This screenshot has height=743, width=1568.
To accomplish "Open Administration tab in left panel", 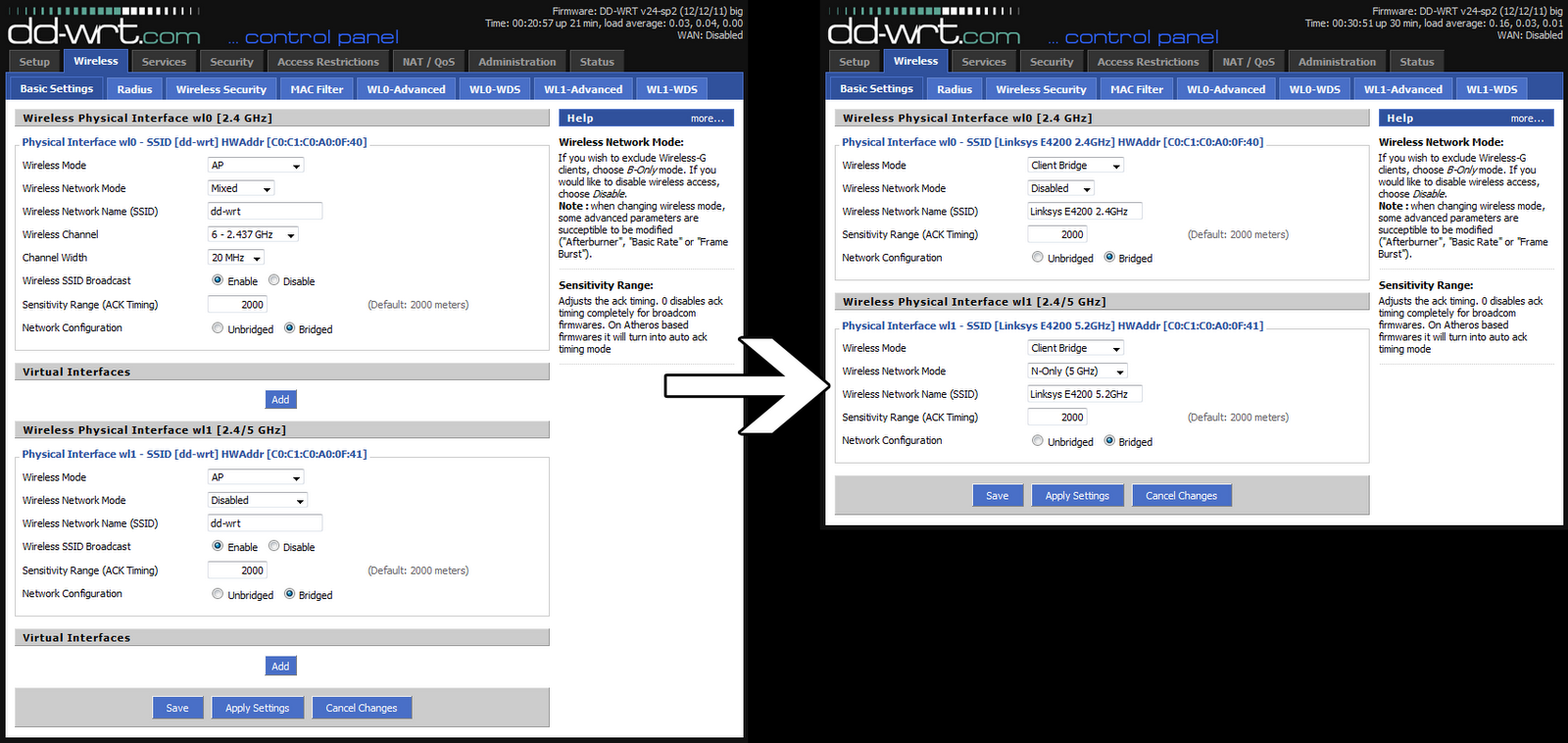I will (x=516, y=62).
